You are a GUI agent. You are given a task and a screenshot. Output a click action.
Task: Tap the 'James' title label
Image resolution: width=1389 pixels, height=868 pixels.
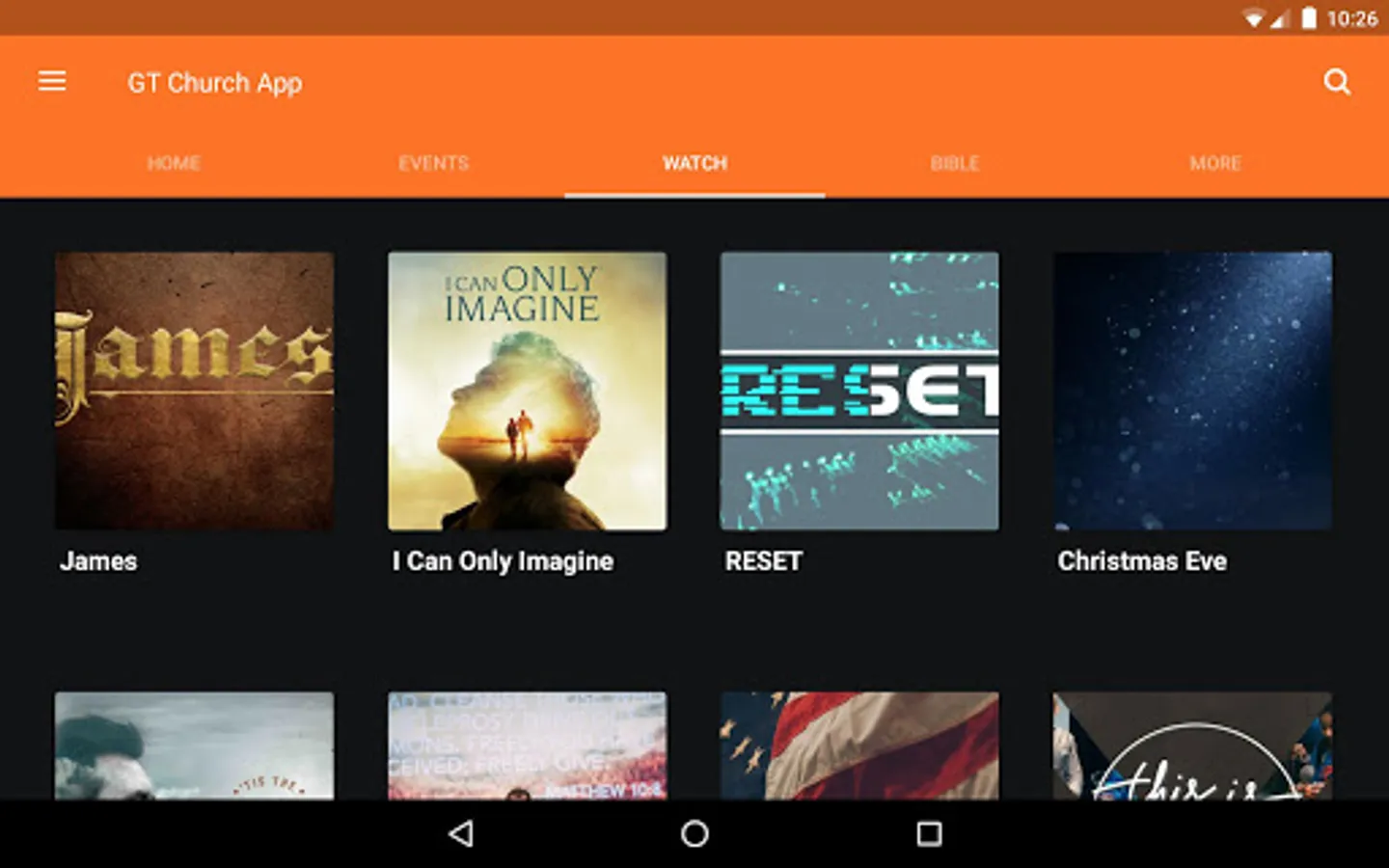(98, 560)
